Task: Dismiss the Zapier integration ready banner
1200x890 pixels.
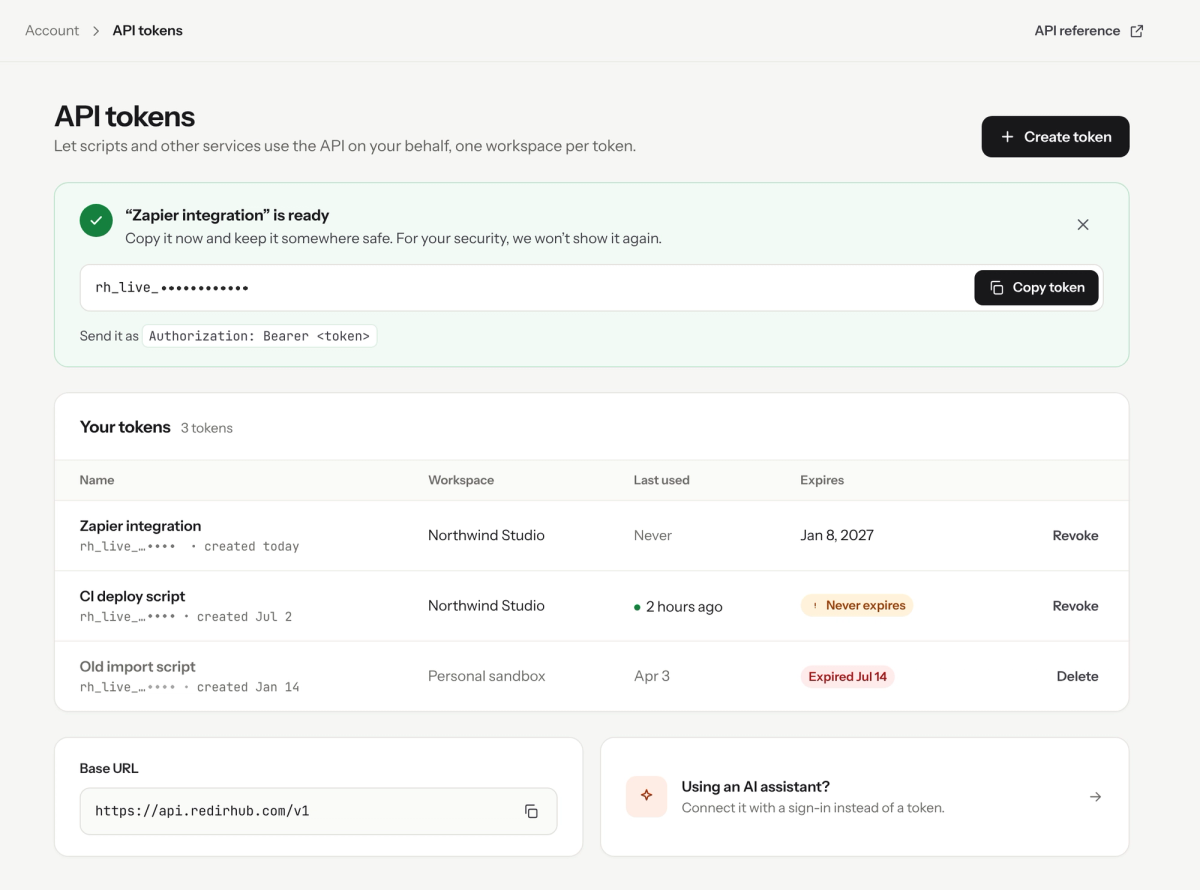Action: pos(1083,225)
